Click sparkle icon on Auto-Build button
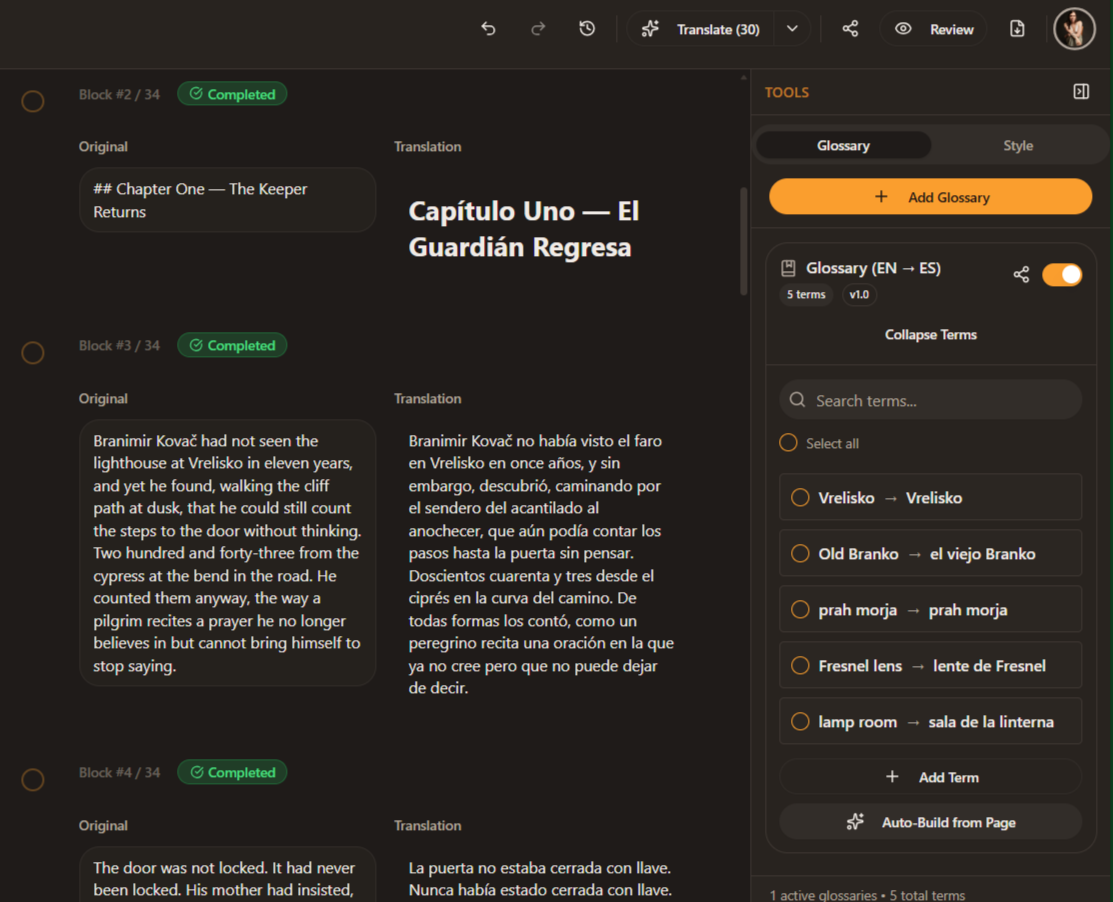The height and width of the screenshot is (902, 1113). (x=855, y=822)
